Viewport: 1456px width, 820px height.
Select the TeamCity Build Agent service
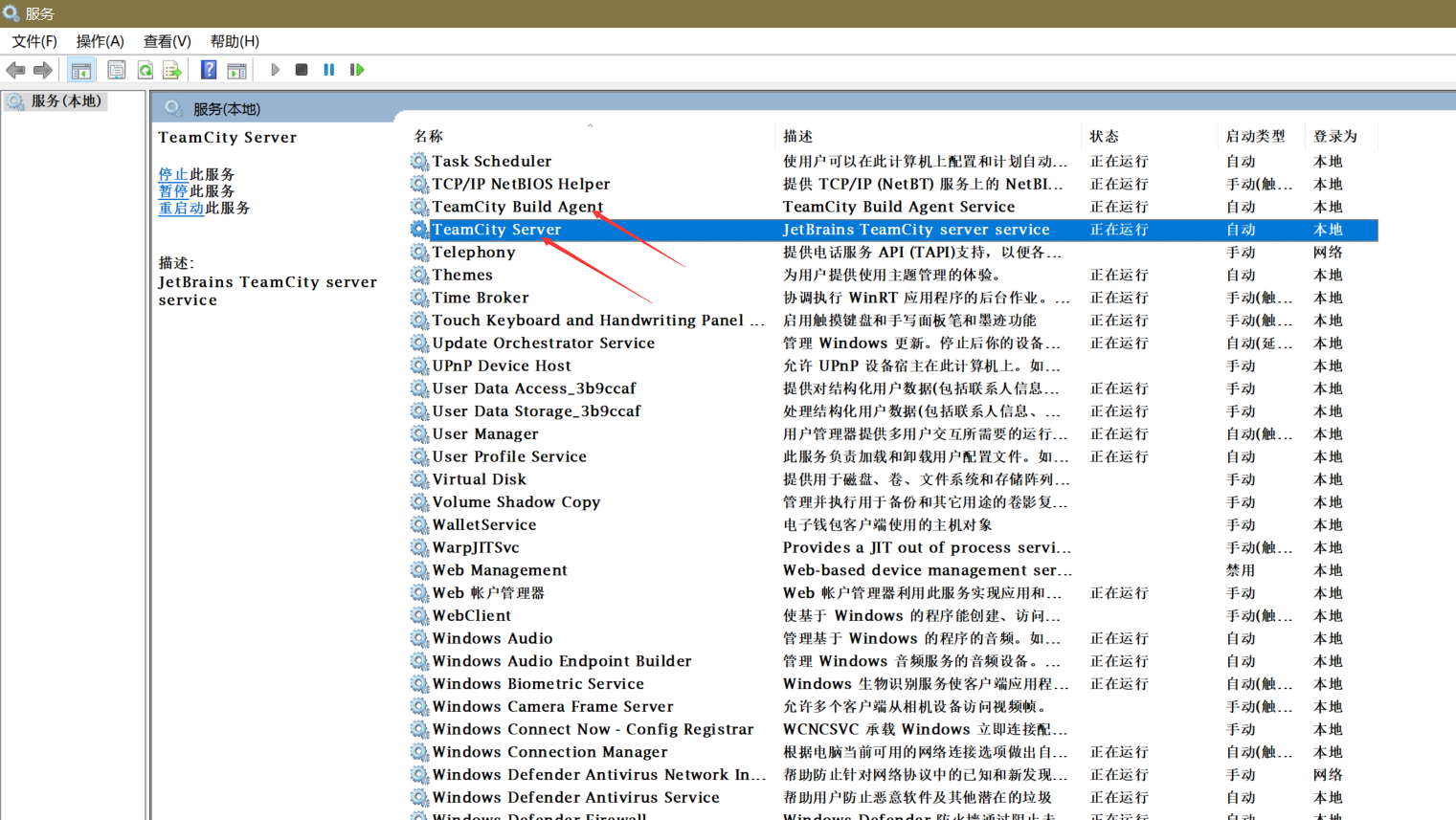click(x=893, y=207)
